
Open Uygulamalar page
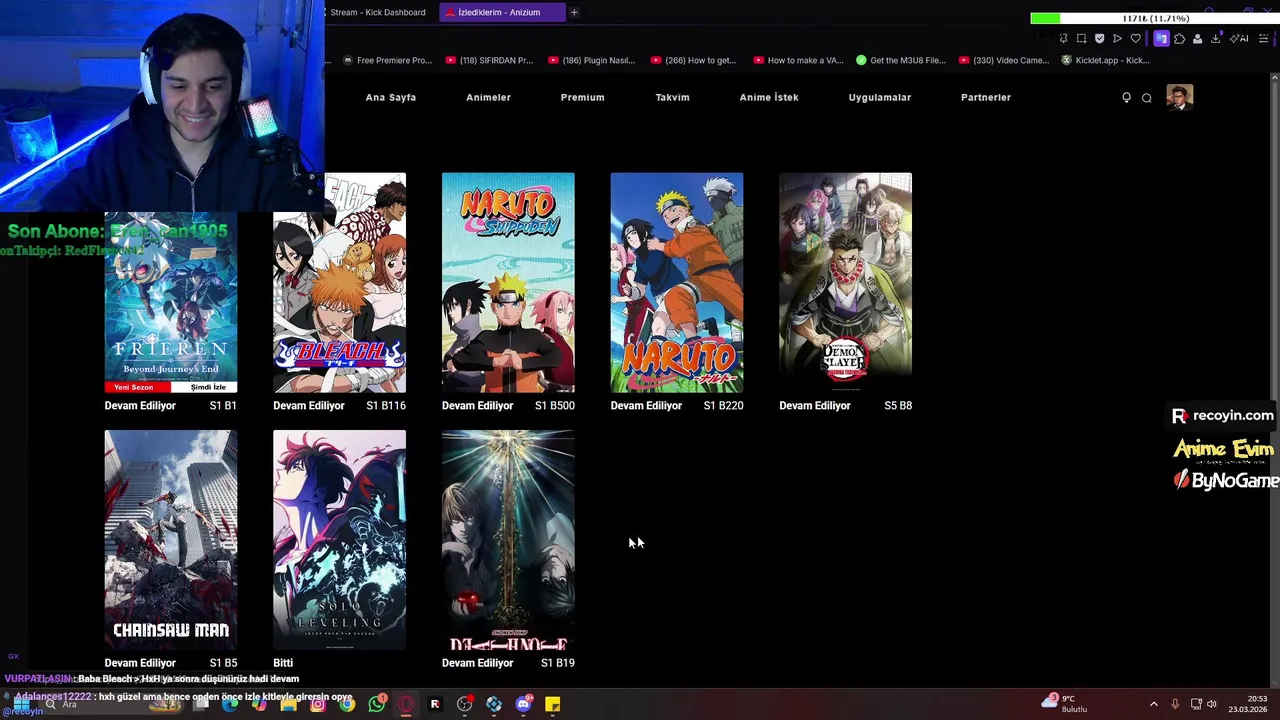[x=879, y=97]
